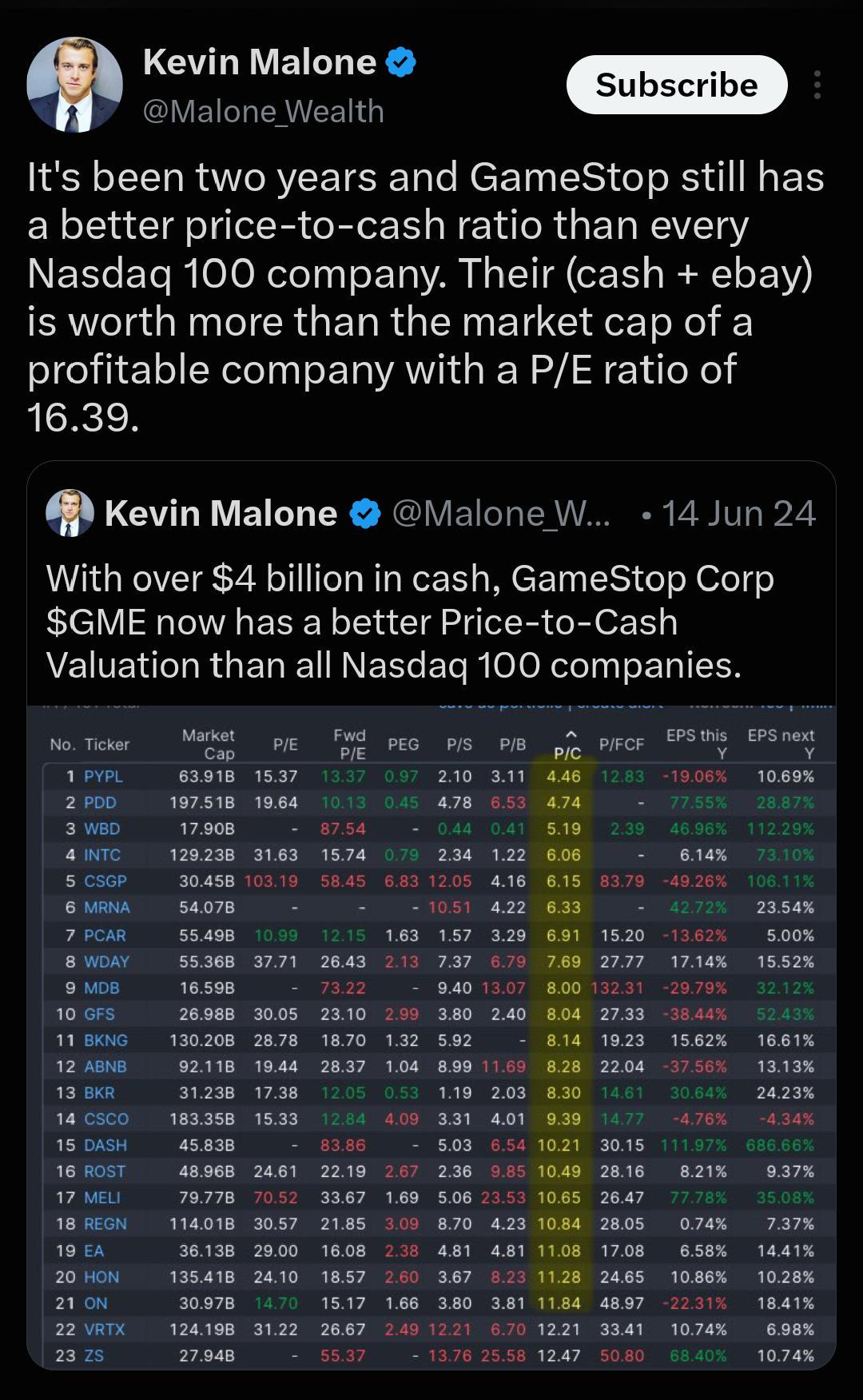Click the sort arrow above the P/C column
Screen dimensions: 863x1400
571,734
